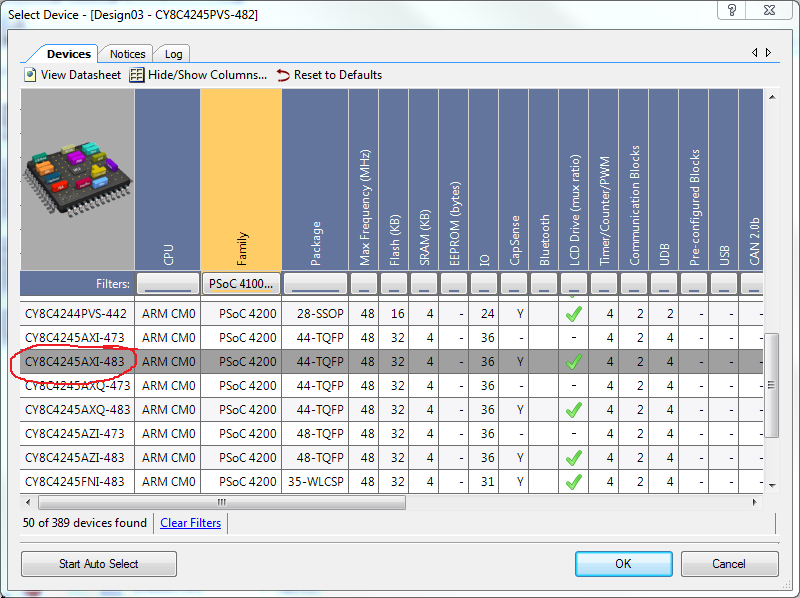The height and width of the screenshot is (598, 800).
Task: Open the SRAM (KB) column filter
Action: 423,284
